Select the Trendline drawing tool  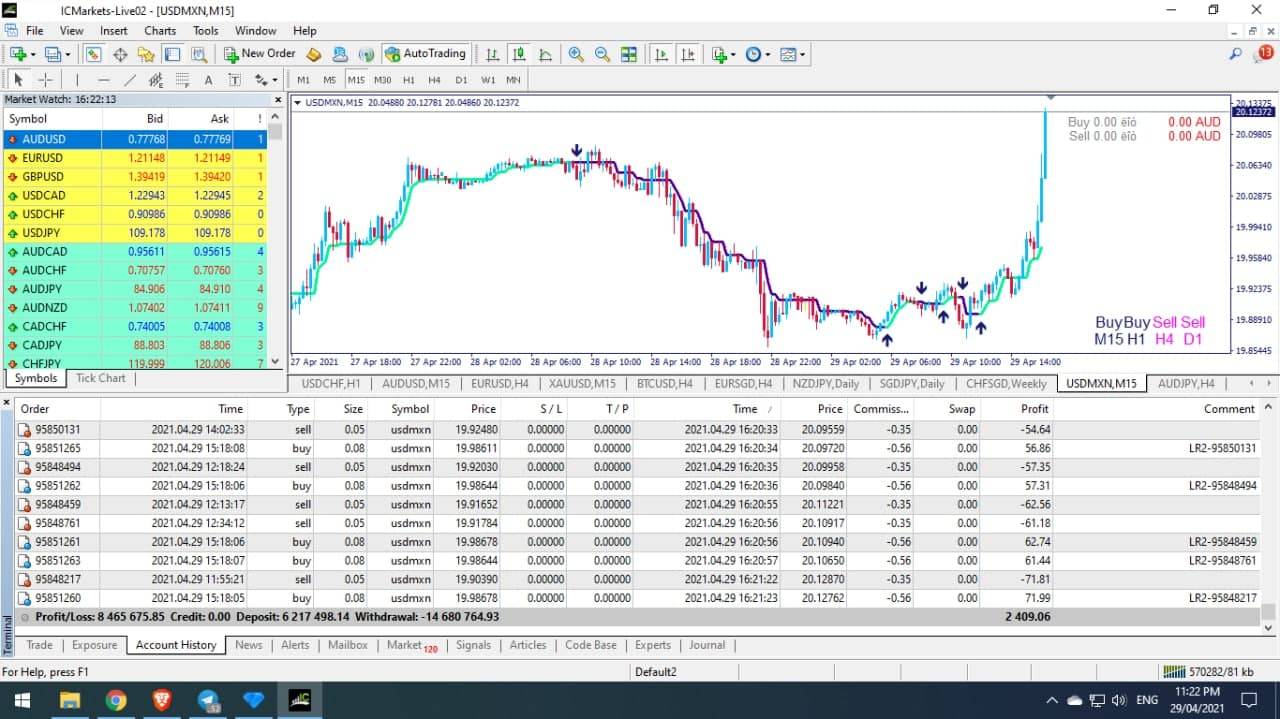pyautogui.click(x=129, y=80)
